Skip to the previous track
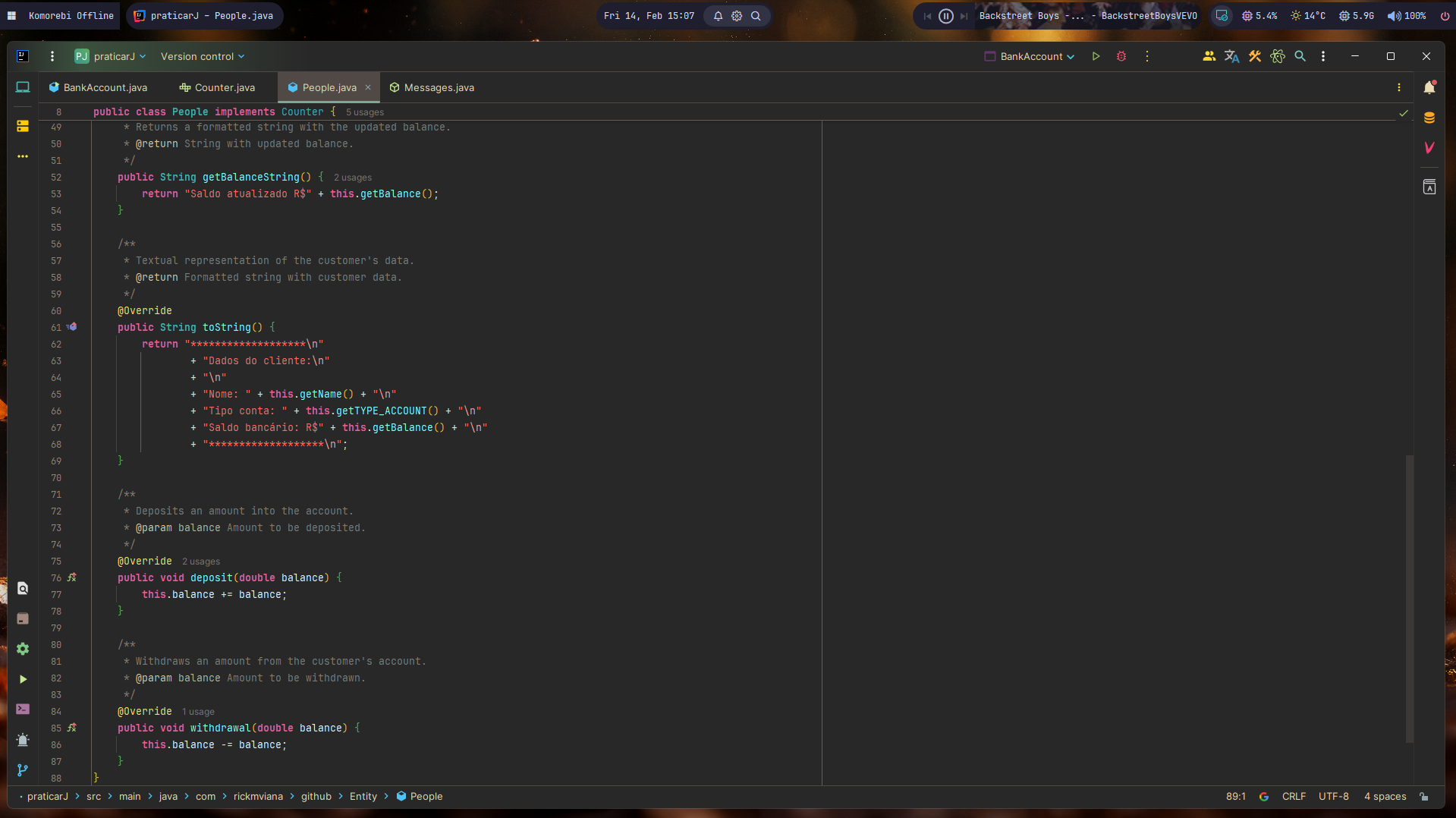This screenshot has width=1456, height=818. pos(927,16)
